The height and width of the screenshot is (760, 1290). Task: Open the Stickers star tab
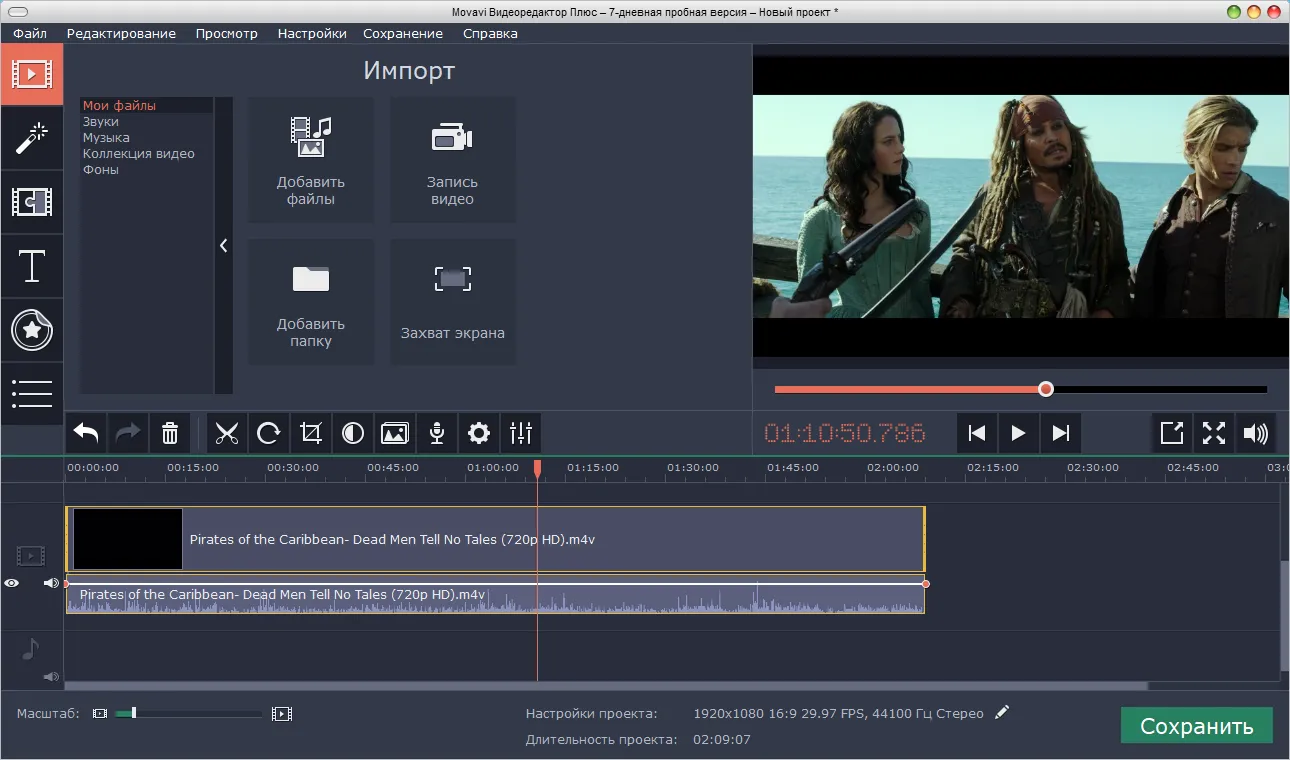click(x=32, y=330)
